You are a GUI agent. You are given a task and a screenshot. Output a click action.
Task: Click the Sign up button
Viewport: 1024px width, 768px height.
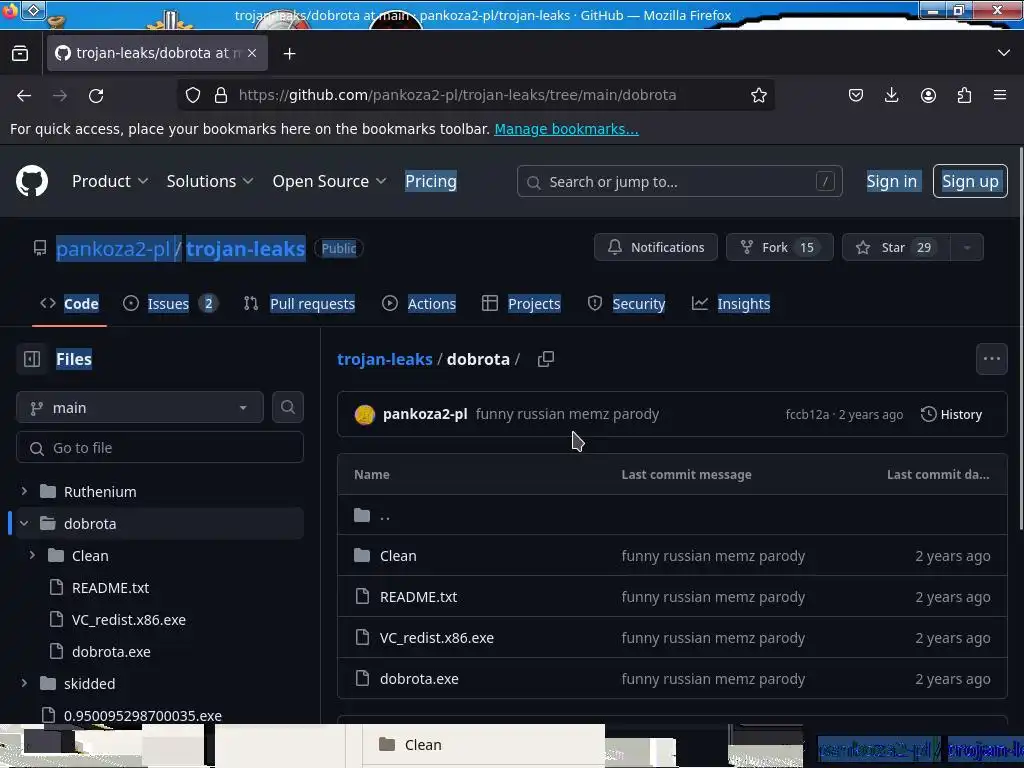click(970, 181)
